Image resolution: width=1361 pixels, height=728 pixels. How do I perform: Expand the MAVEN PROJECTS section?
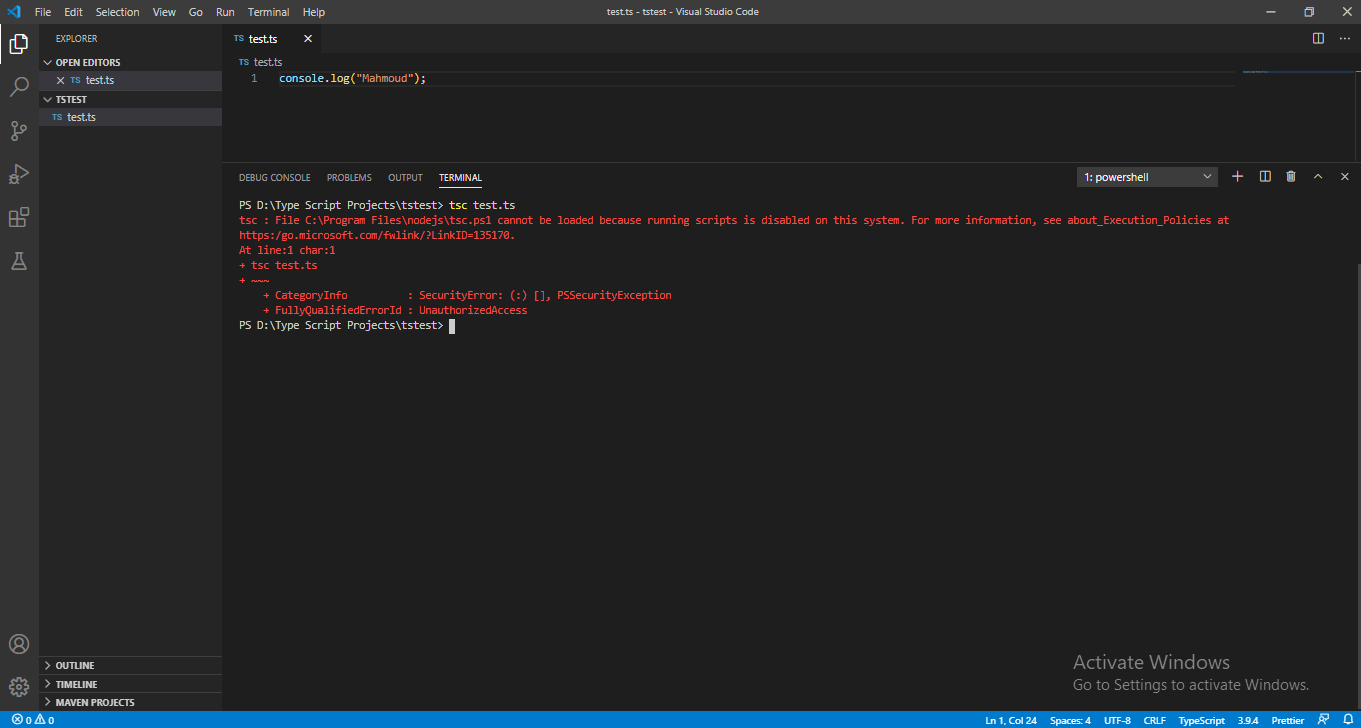[x=95, y=702]
